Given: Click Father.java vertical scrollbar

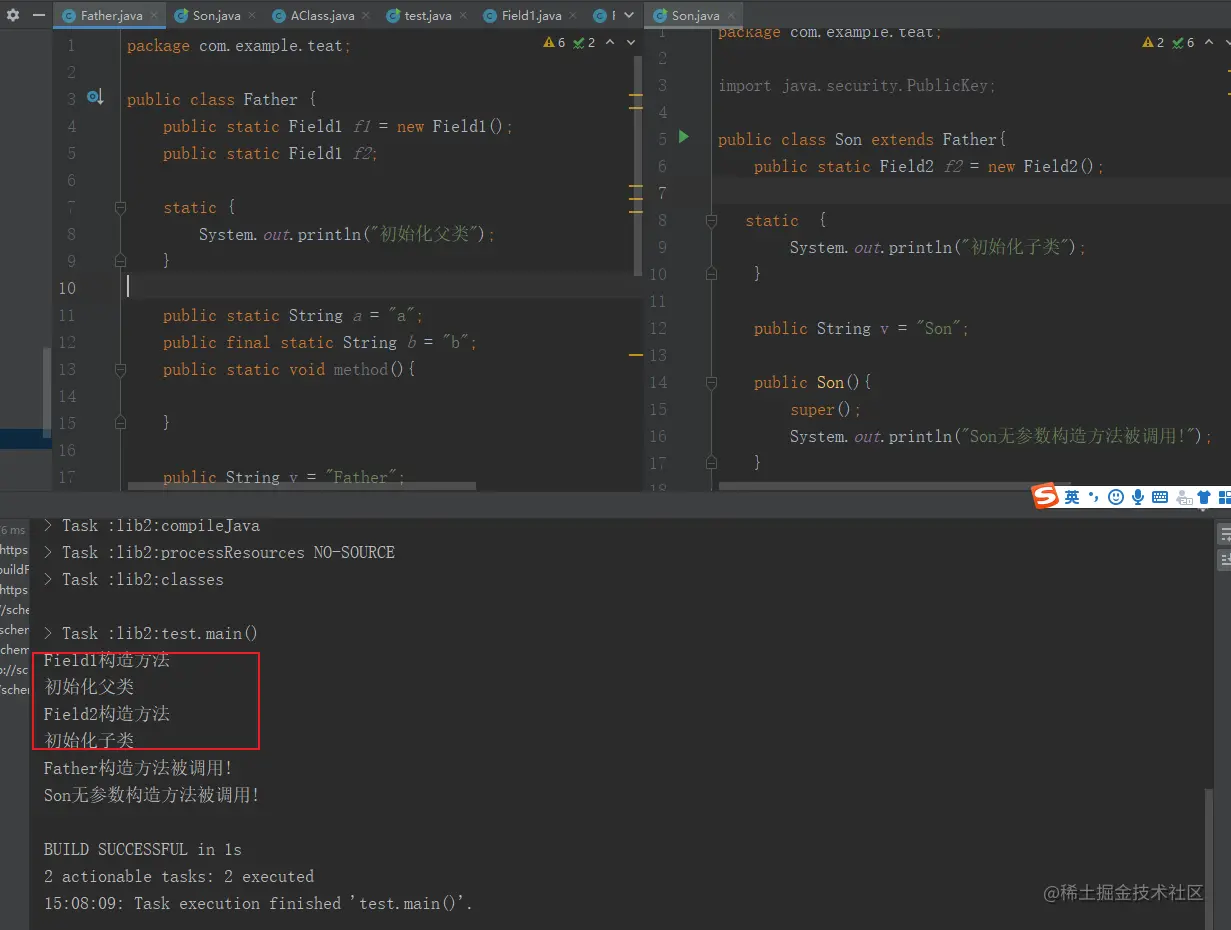Looking at the screenshot, I should (638, 165).
